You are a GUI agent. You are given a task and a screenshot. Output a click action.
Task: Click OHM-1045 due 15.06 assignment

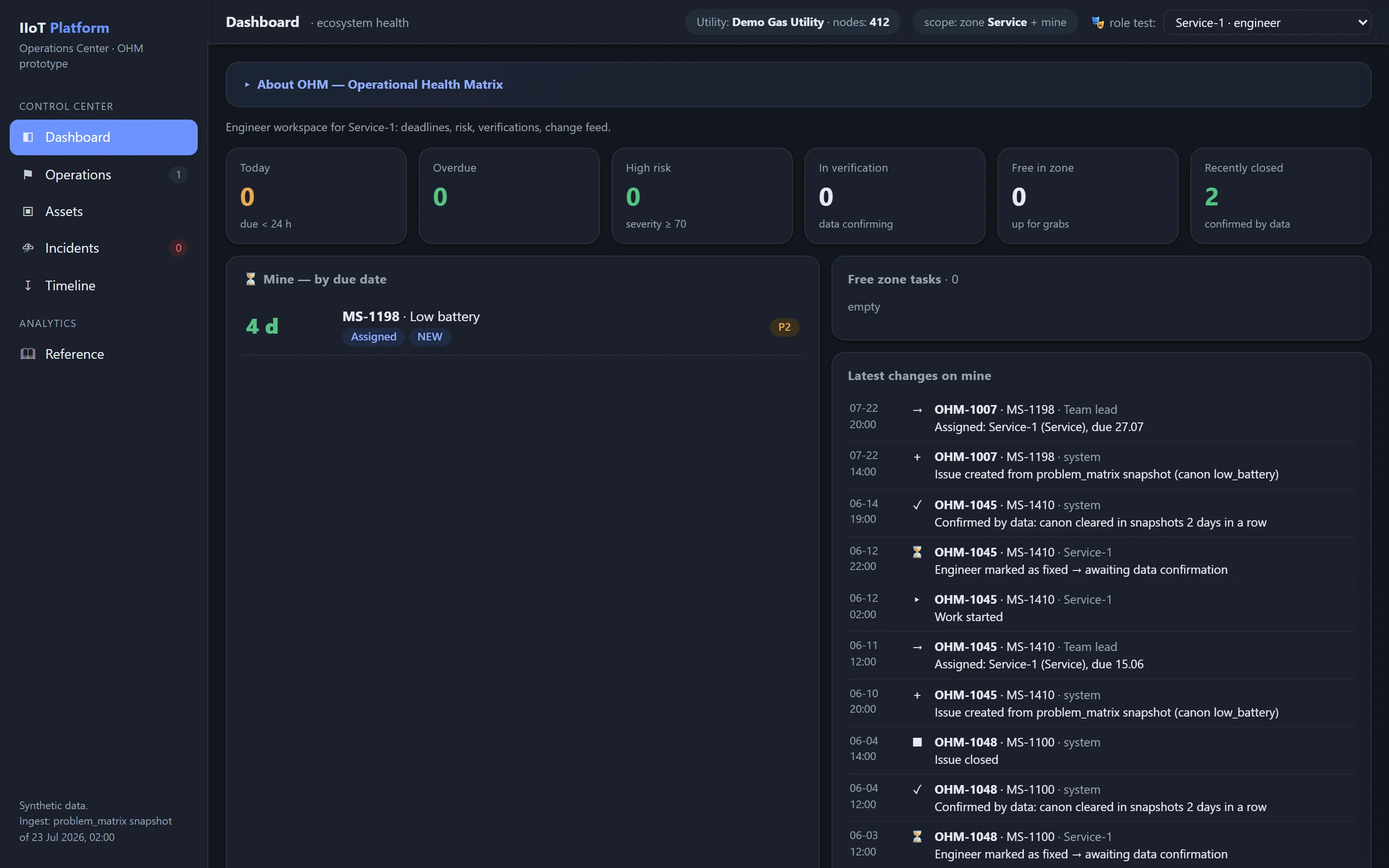pos(966,647)
